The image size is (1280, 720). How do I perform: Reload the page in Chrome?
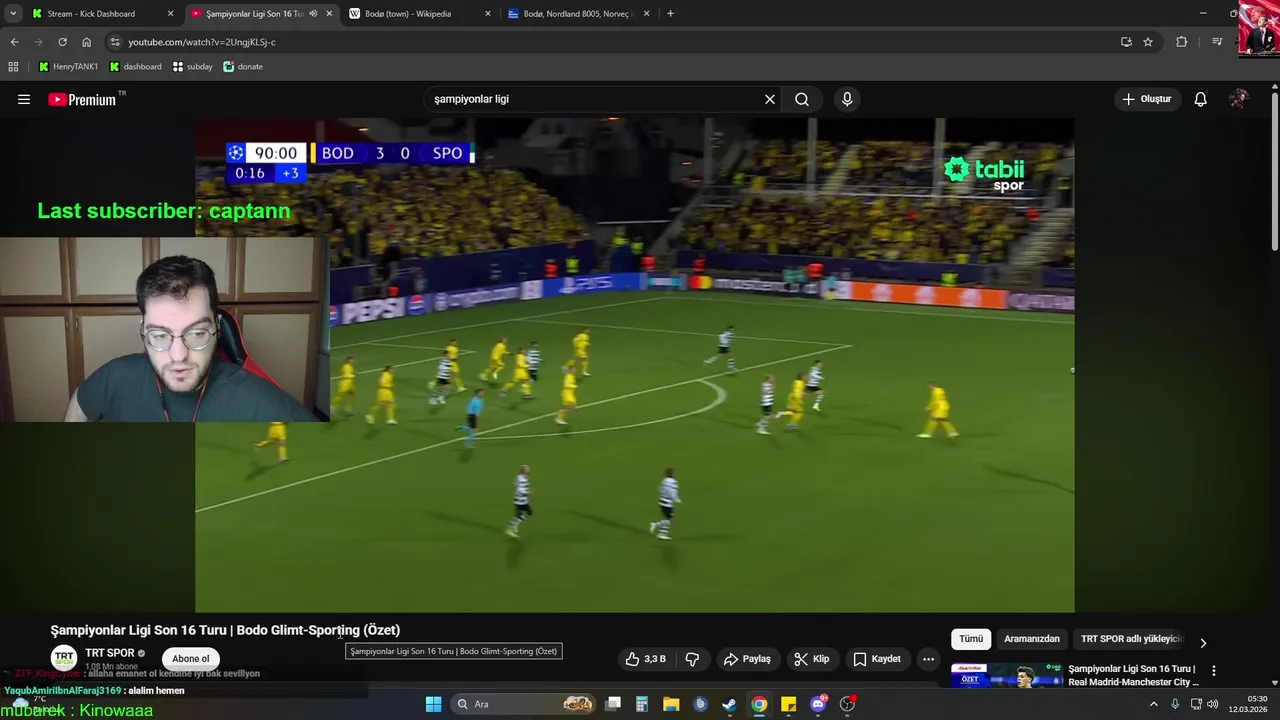coord(62,42)
